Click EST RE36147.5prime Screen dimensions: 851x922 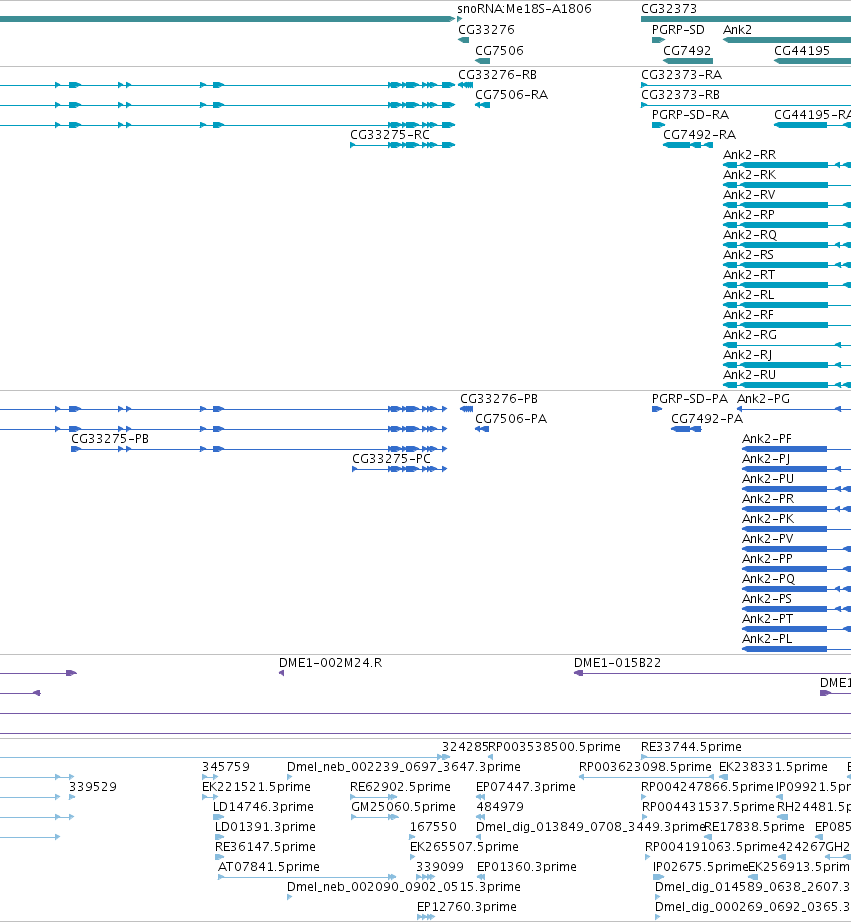265,847
